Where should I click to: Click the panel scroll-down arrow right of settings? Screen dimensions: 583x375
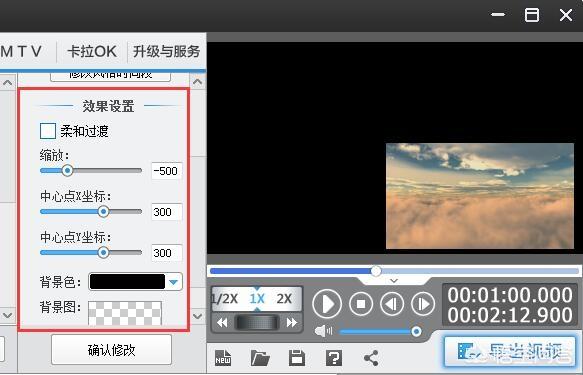tap(197, 316)
